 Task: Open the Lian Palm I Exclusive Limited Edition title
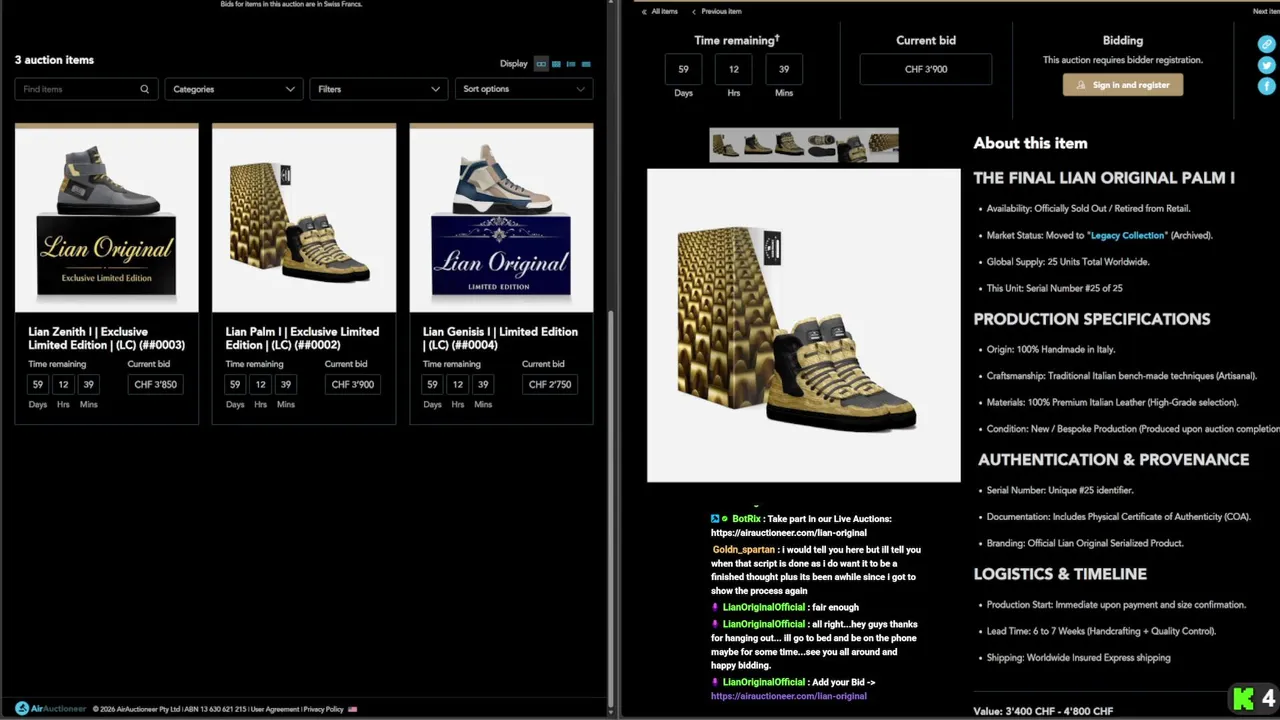point(302,338)
